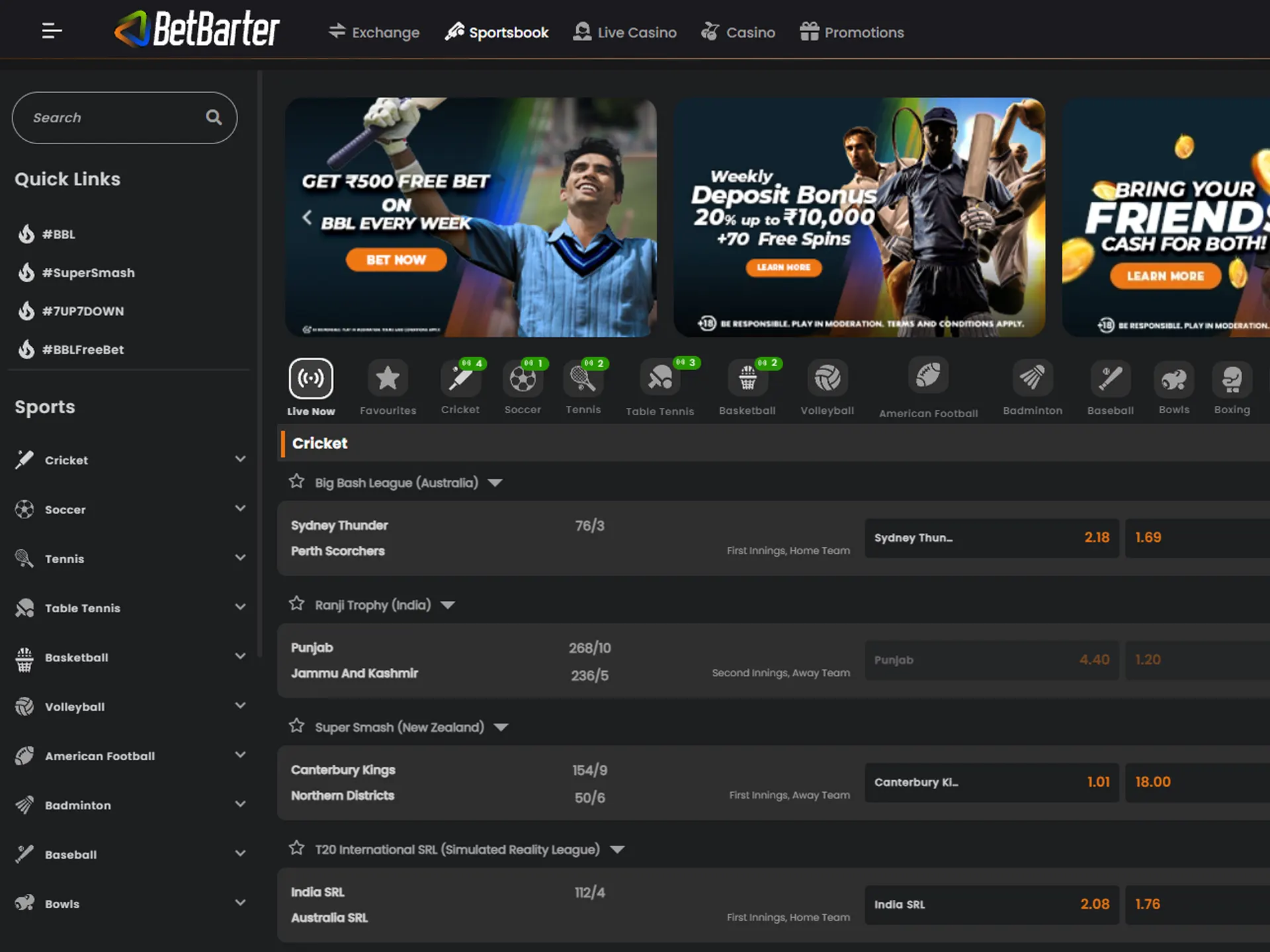Screen dimensions: 1270x952
Task: Select the 1.76 odds button
Action: 1197,904
